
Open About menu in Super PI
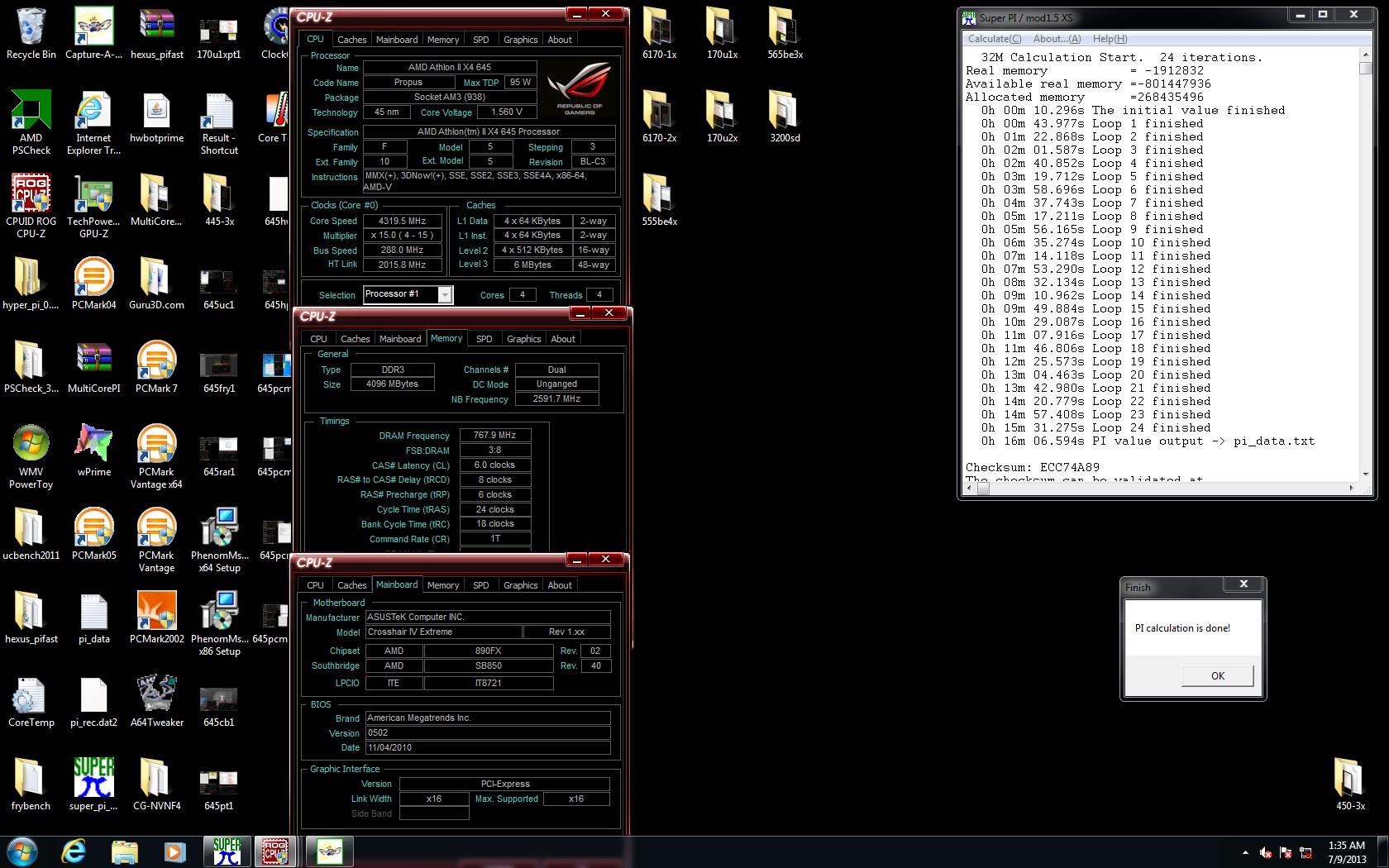coord(1057,39)
